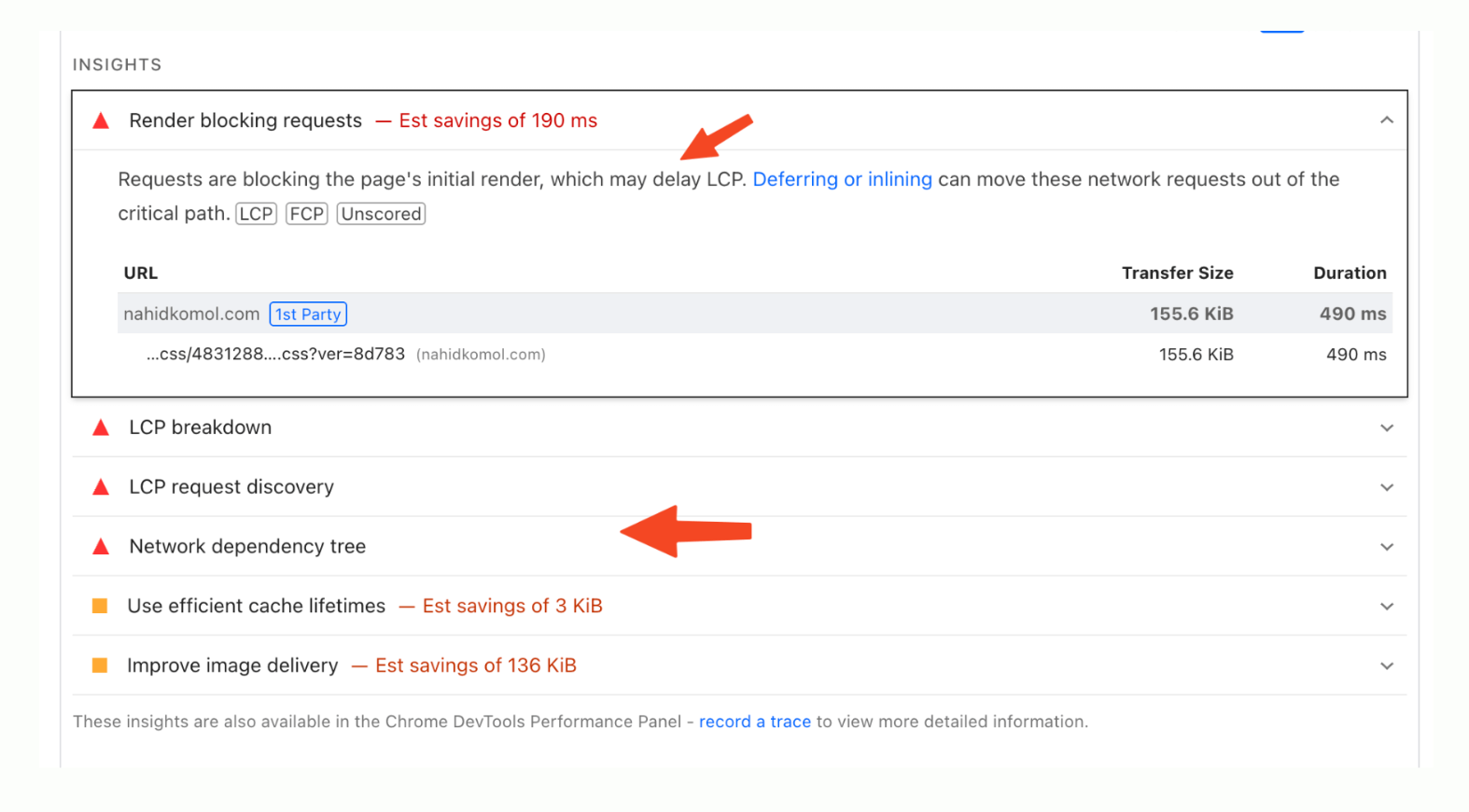
Task: Open the record a trace link
Action: [754, 721]
